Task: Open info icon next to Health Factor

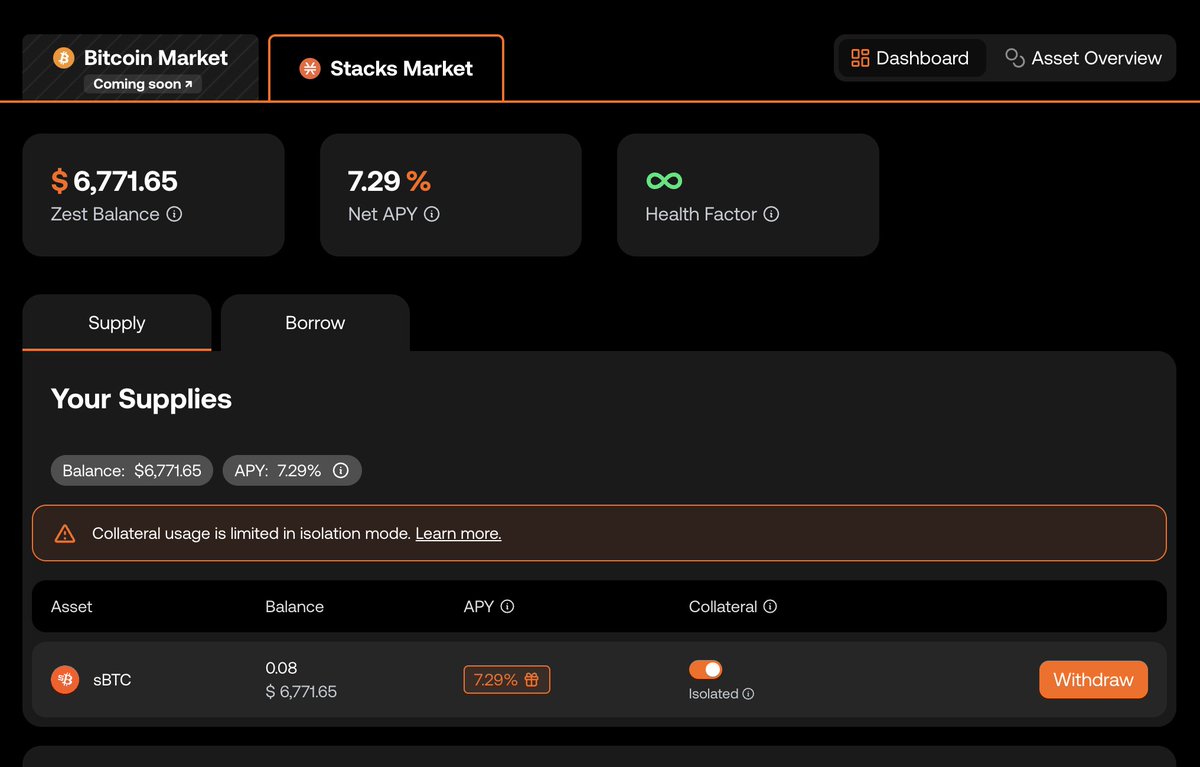Action: coord(771,214)
